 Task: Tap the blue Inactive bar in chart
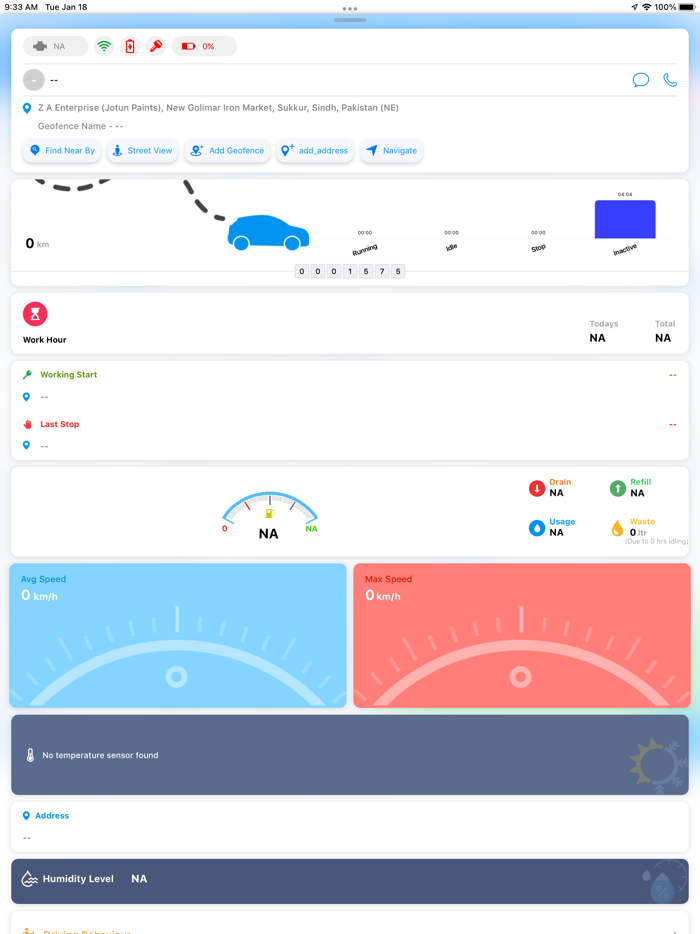coord(625,219)
